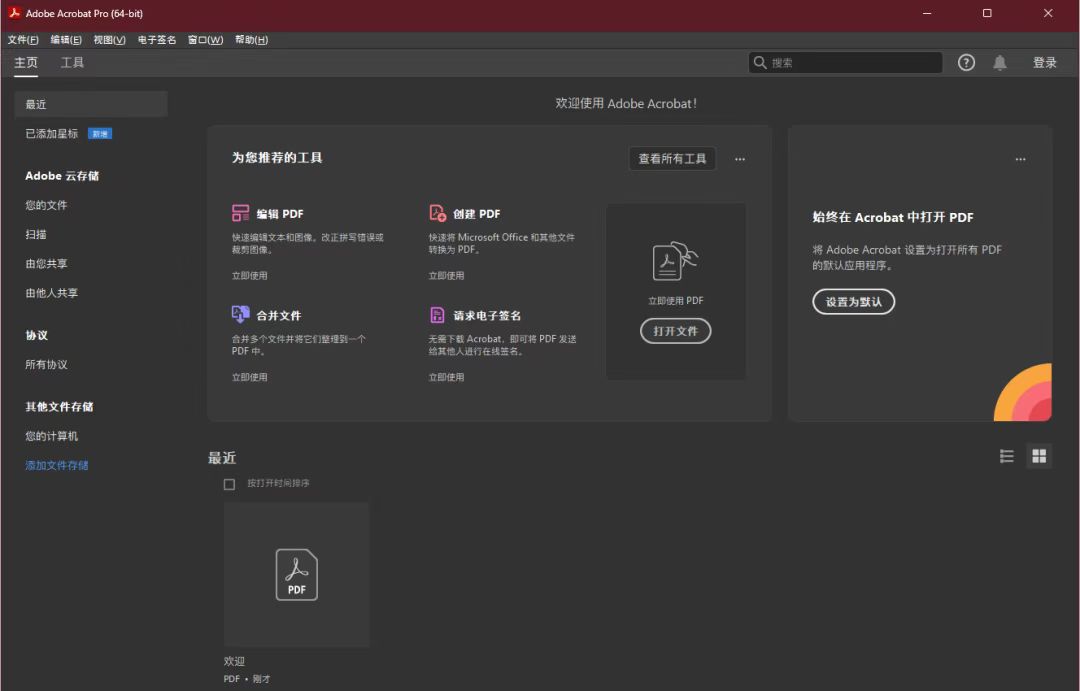
Task: Click the 打开文件 button
Action: 675,331
